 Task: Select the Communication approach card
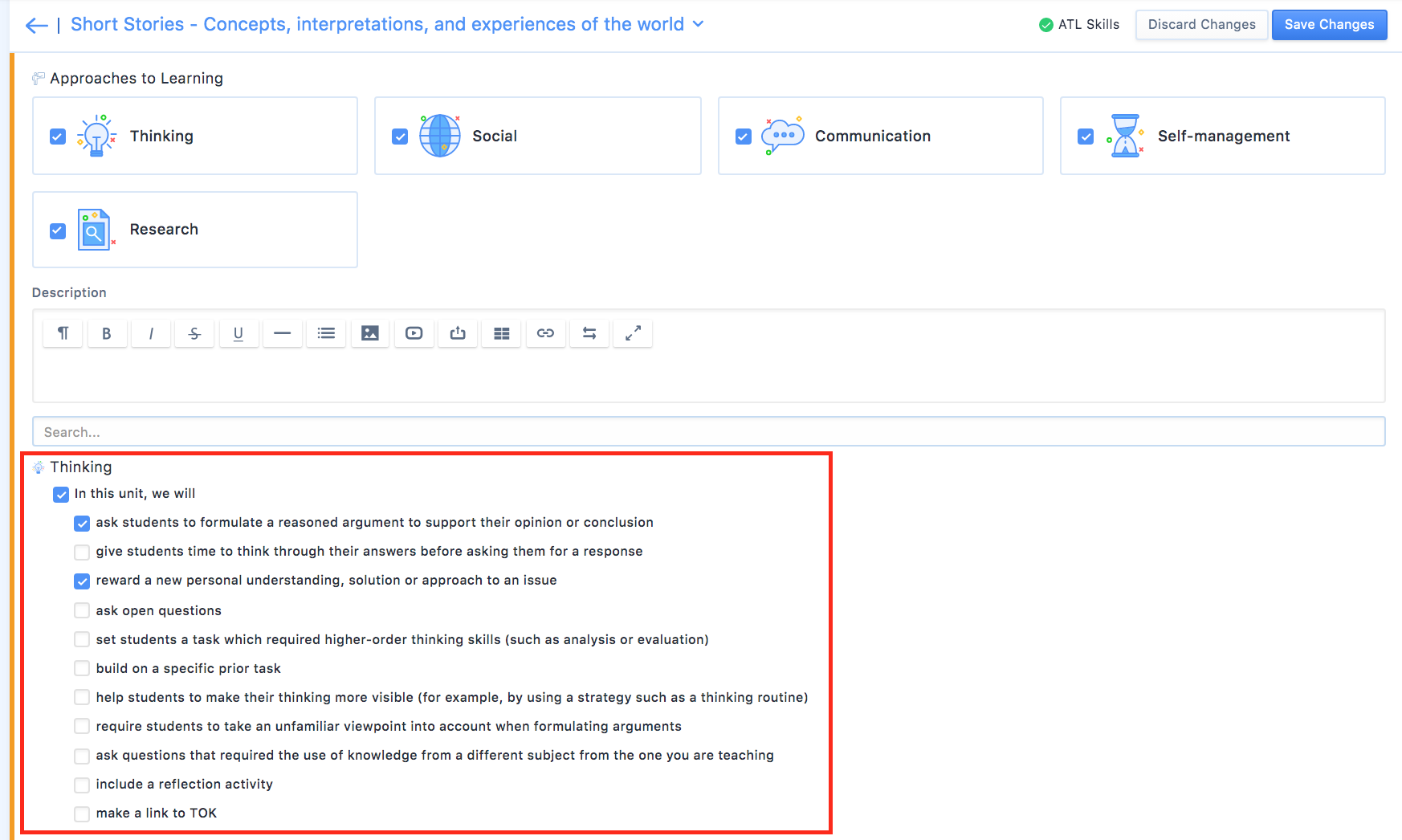point(880,136)
